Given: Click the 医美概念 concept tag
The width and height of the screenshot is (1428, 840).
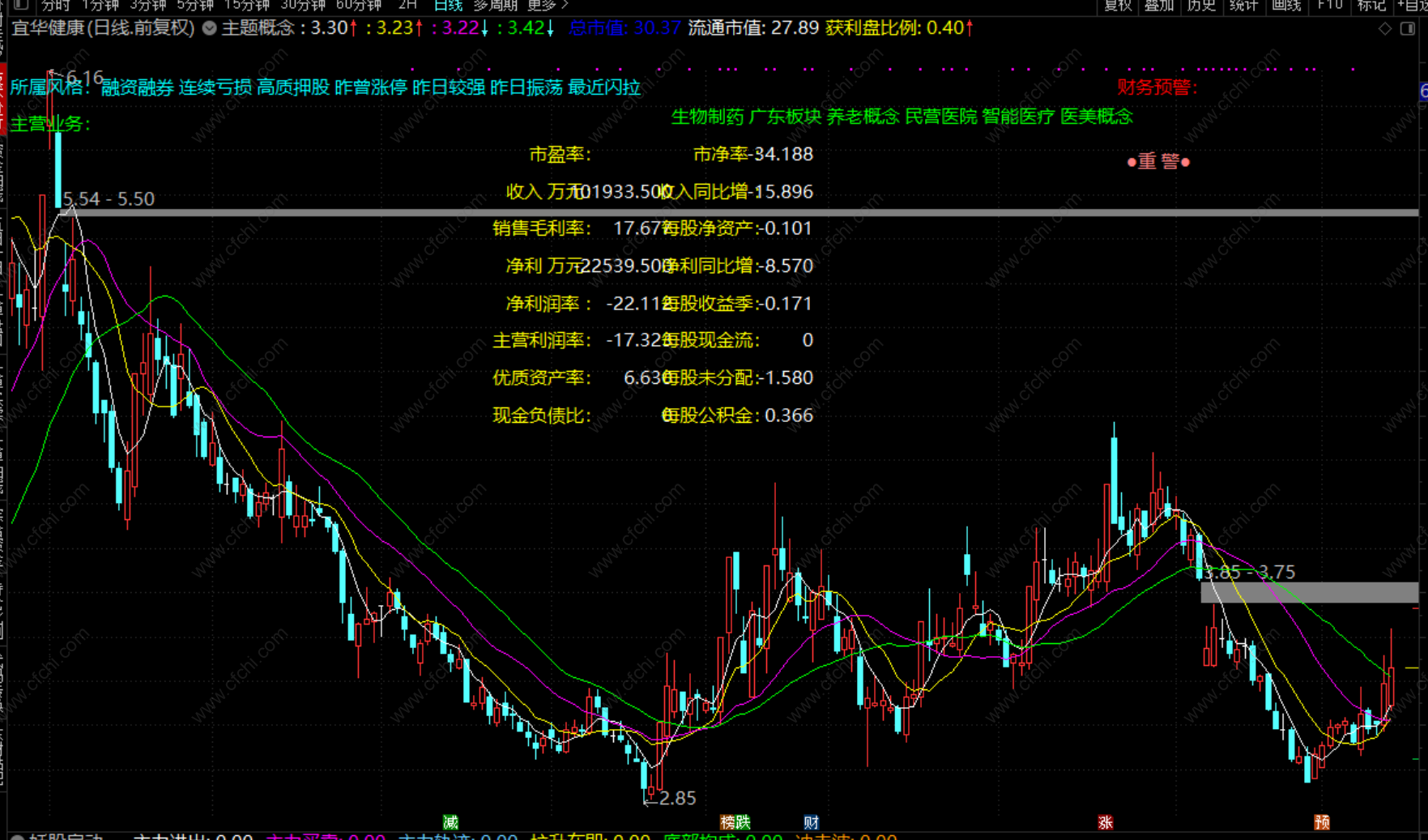Looking at the screenshot, I should click(x=1096, y=117).
